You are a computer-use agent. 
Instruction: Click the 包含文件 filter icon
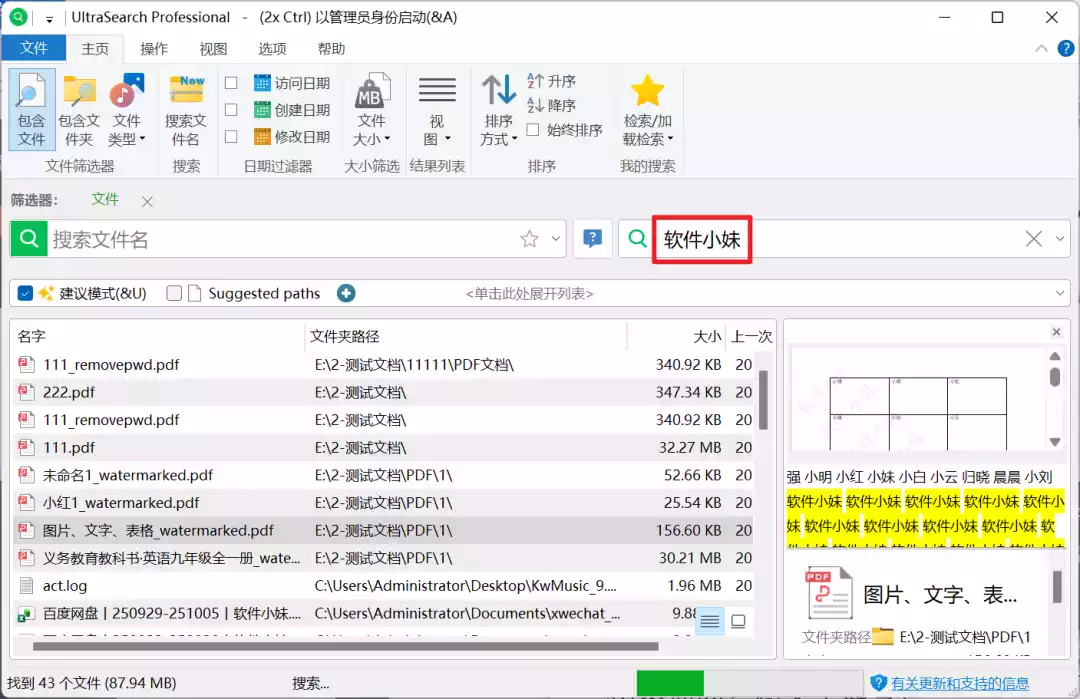click(32, 95)
